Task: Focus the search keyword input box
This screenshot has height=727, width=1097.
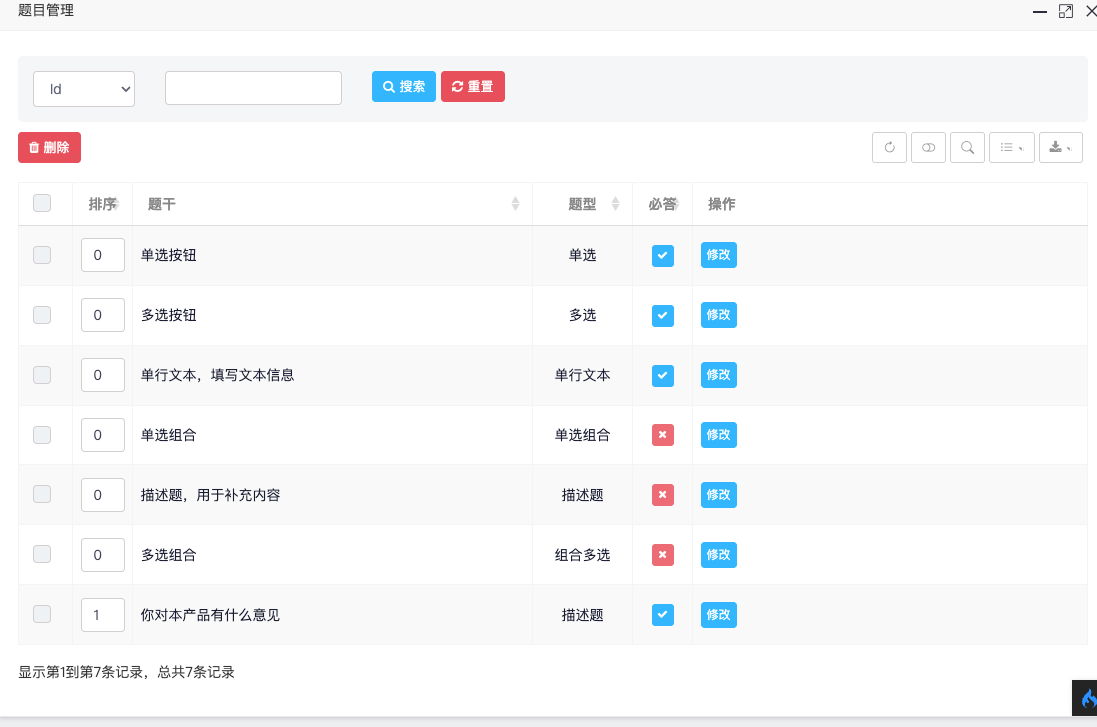Action: coord(253,88)
